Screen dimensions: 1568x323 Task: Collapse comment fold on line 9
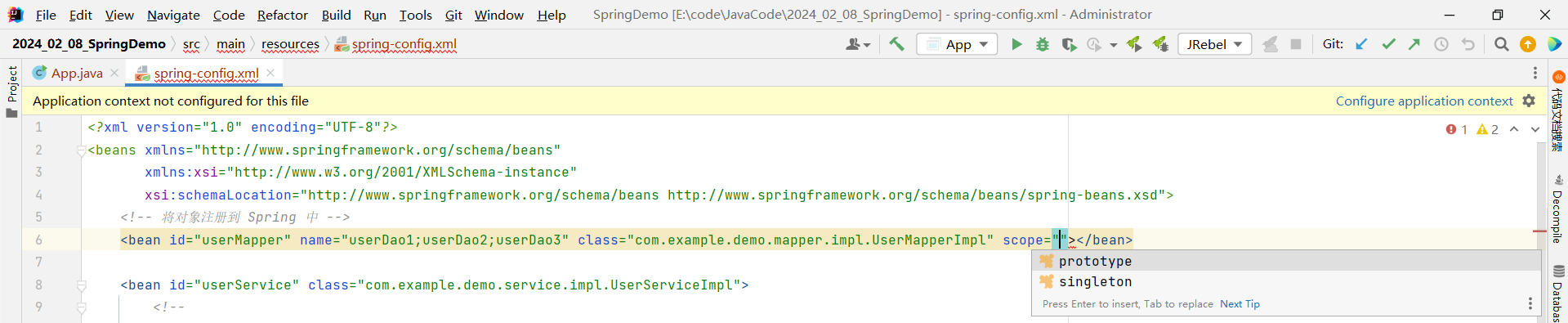point(82,307)
